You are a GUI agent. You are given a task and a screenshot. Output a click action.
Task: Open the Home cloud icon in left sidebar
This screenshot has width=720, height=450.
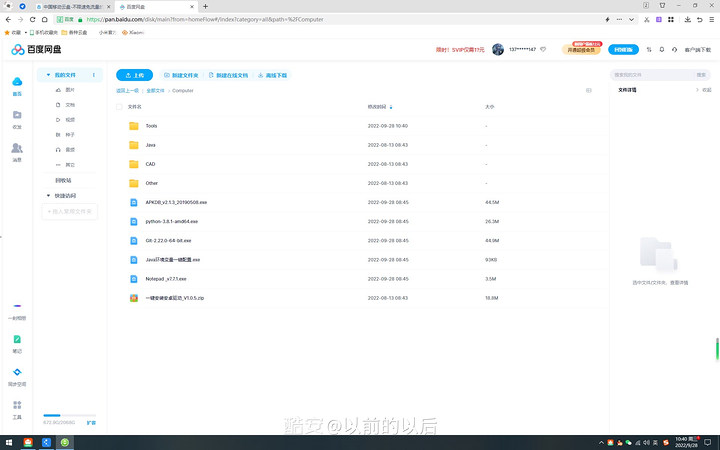tap(17, 82)
